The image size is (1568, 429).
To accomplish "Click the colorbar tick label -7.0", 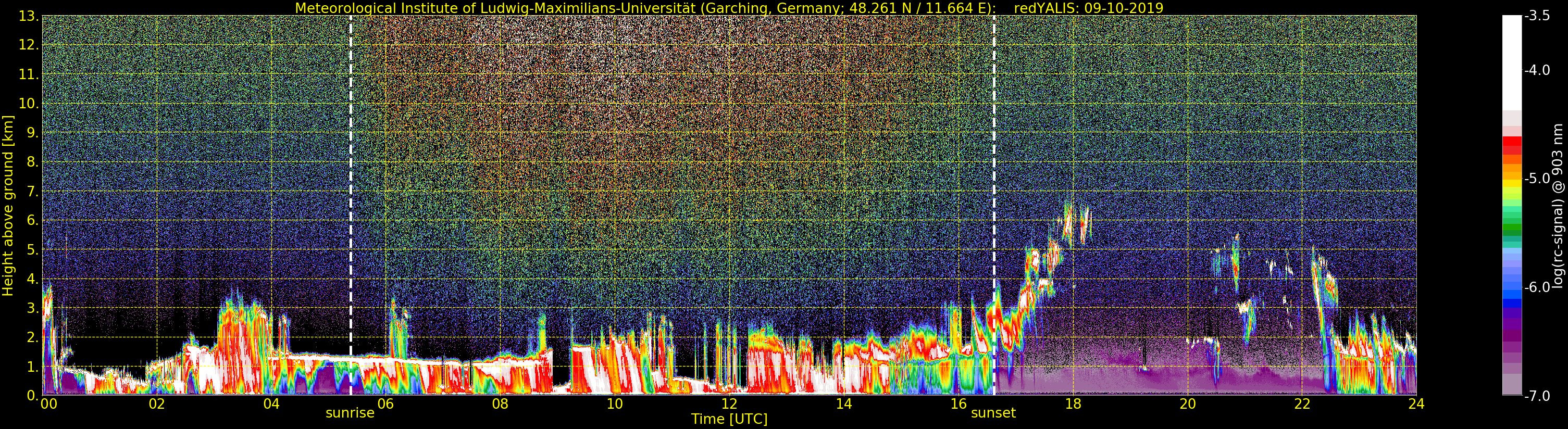I will tap(1537, 396).
